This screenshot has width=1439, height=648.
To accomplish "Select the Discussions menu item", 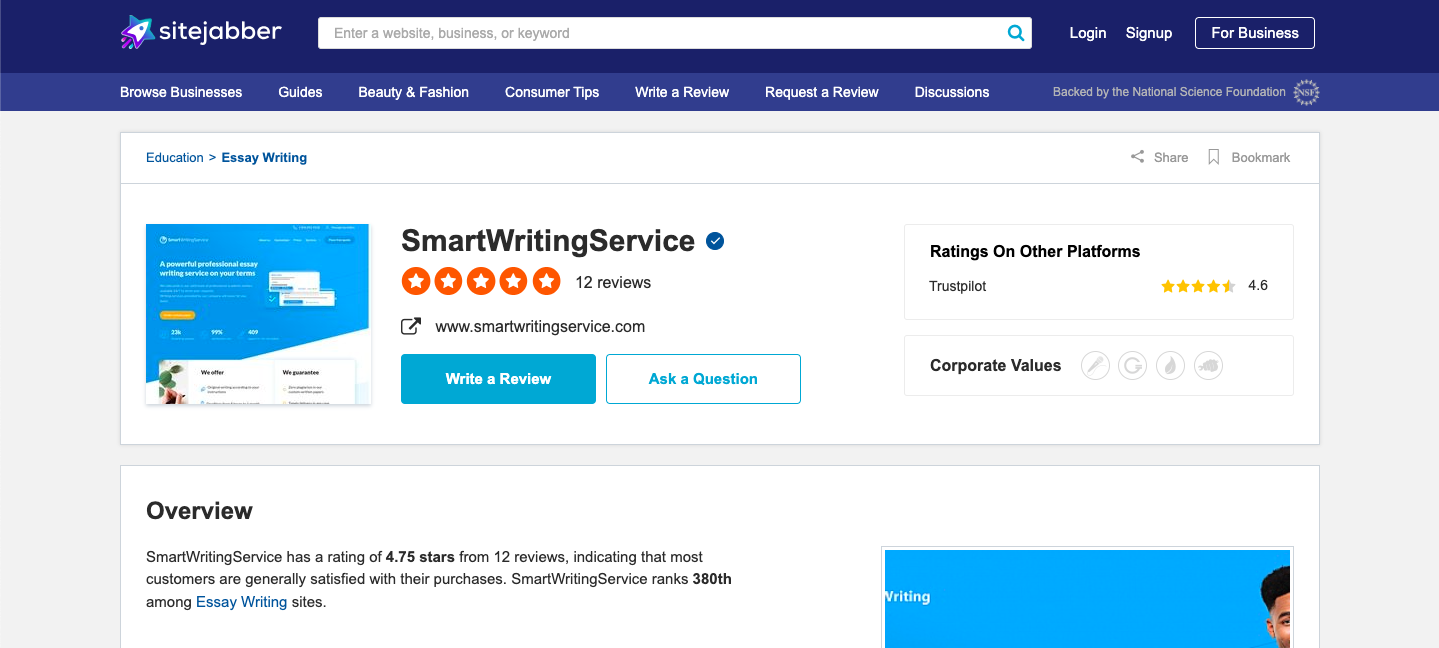I will click(950, 92).
